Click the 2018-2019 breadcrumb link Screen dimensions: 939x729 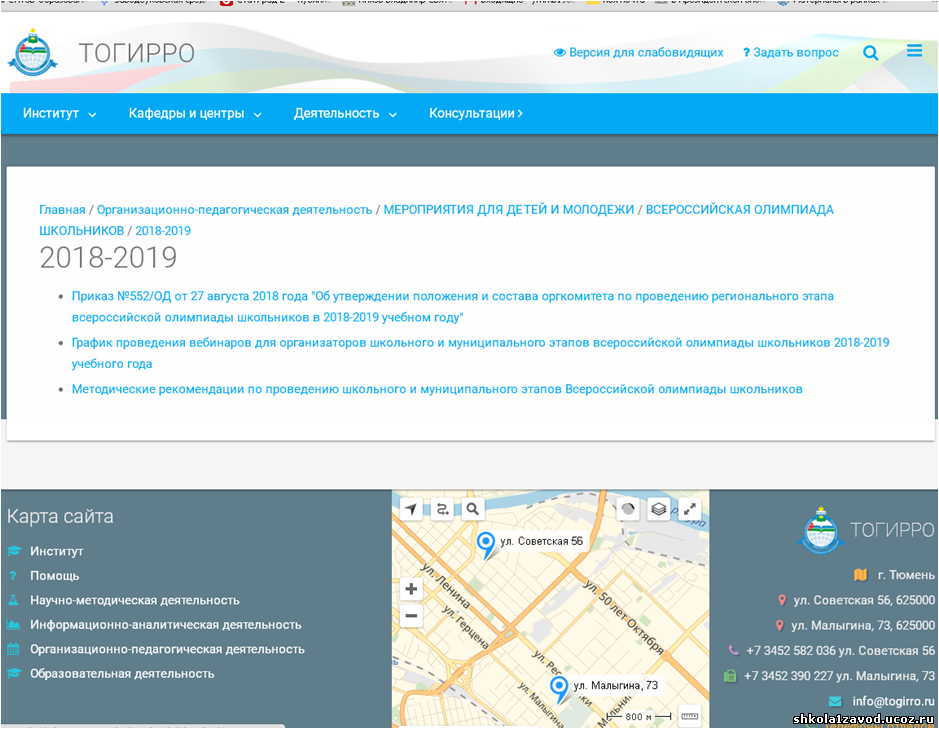163,231
